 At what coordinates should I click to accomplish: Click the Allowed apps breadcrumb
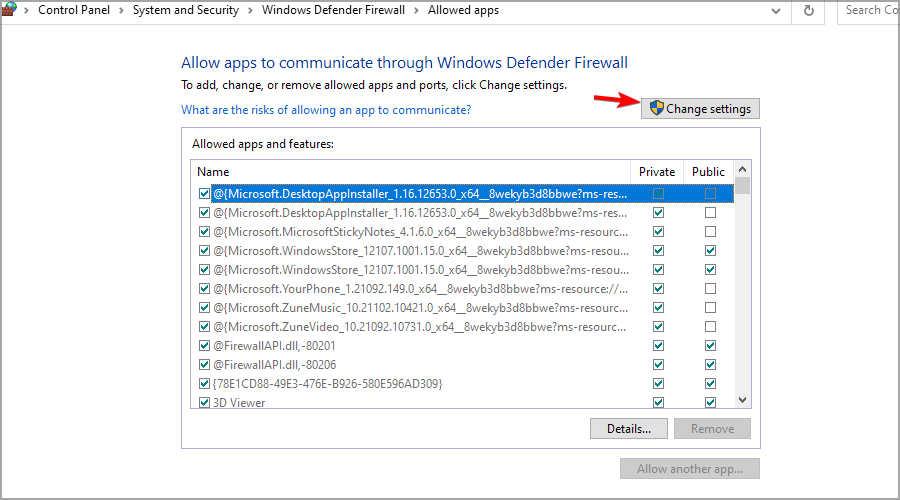[x=463, y=10]
